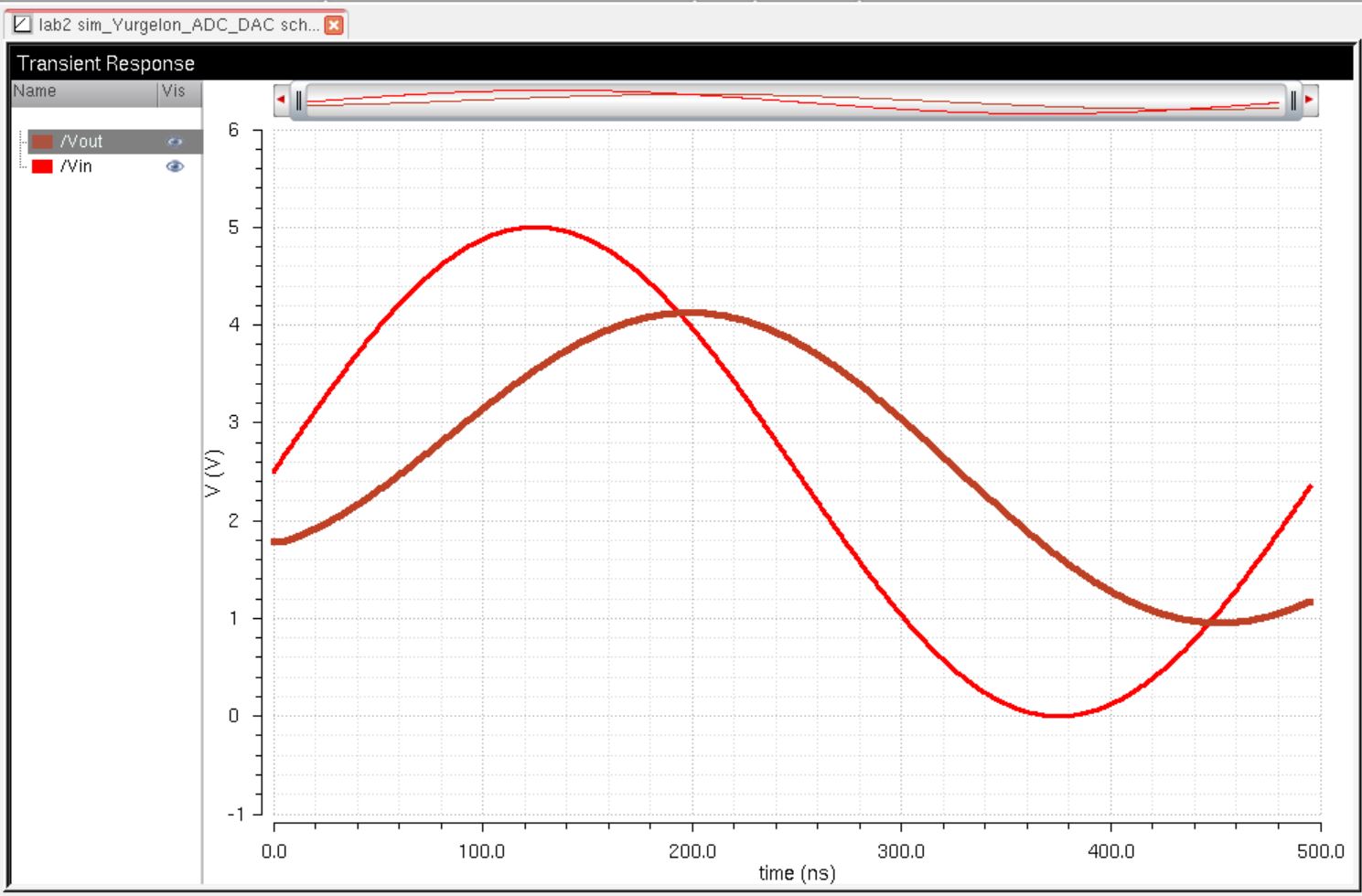Click the 200.0 tick label on time axis
Viewport: 1362px width, 896px height.
pos(692,851)
